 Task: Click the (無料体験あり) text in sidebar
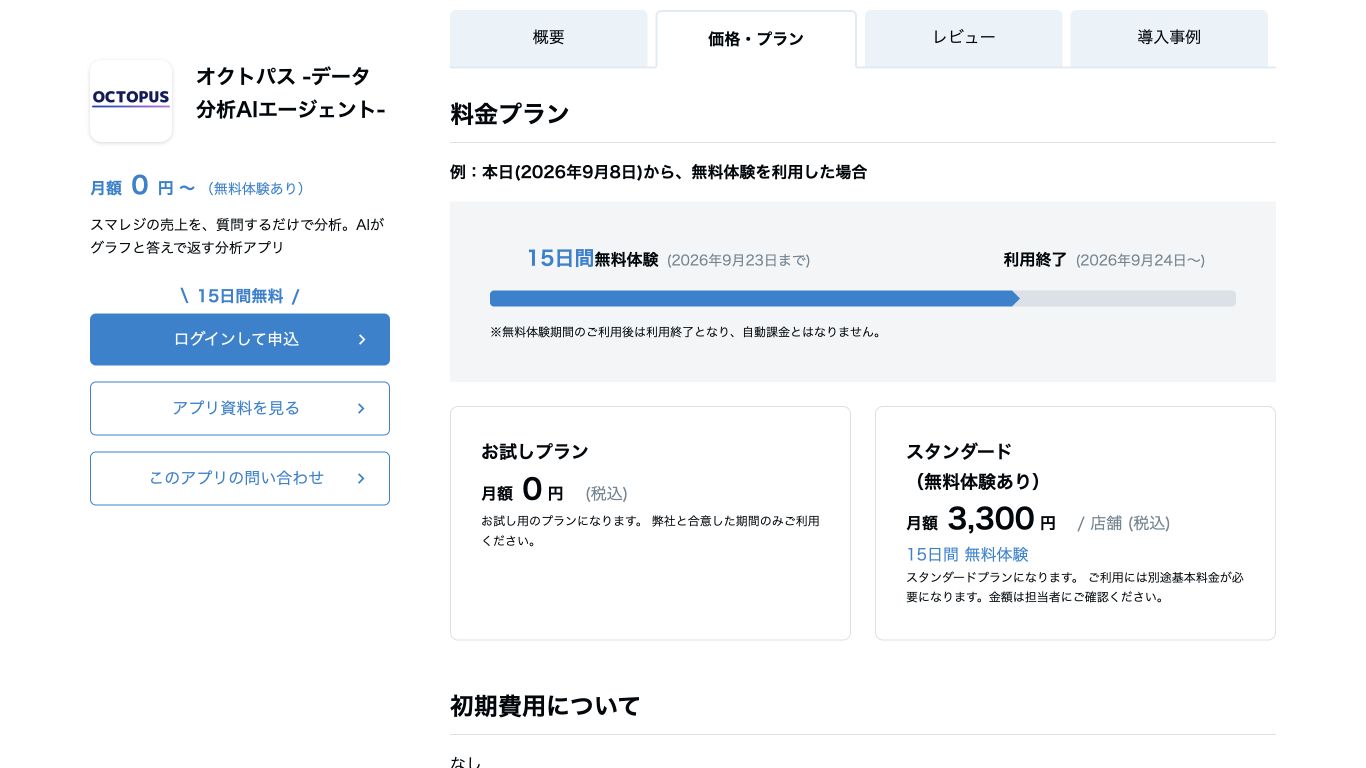(x=255, y=188)
